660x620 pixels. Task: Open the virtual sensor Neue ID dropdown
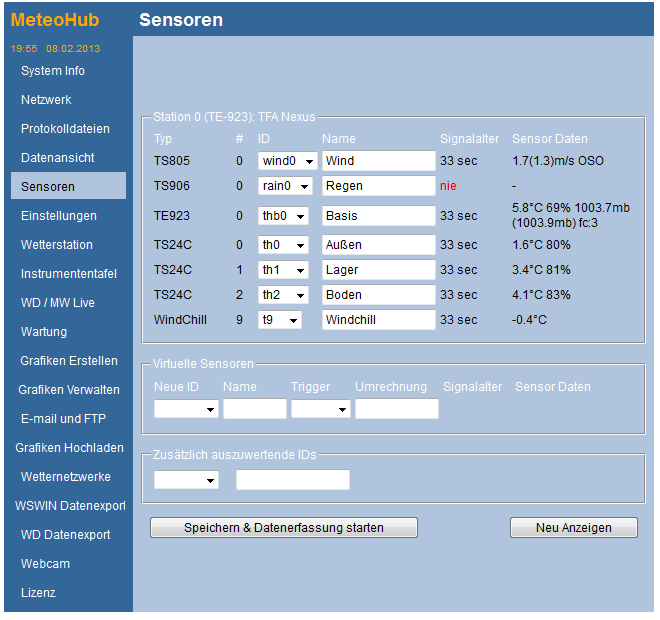[186, 409]
